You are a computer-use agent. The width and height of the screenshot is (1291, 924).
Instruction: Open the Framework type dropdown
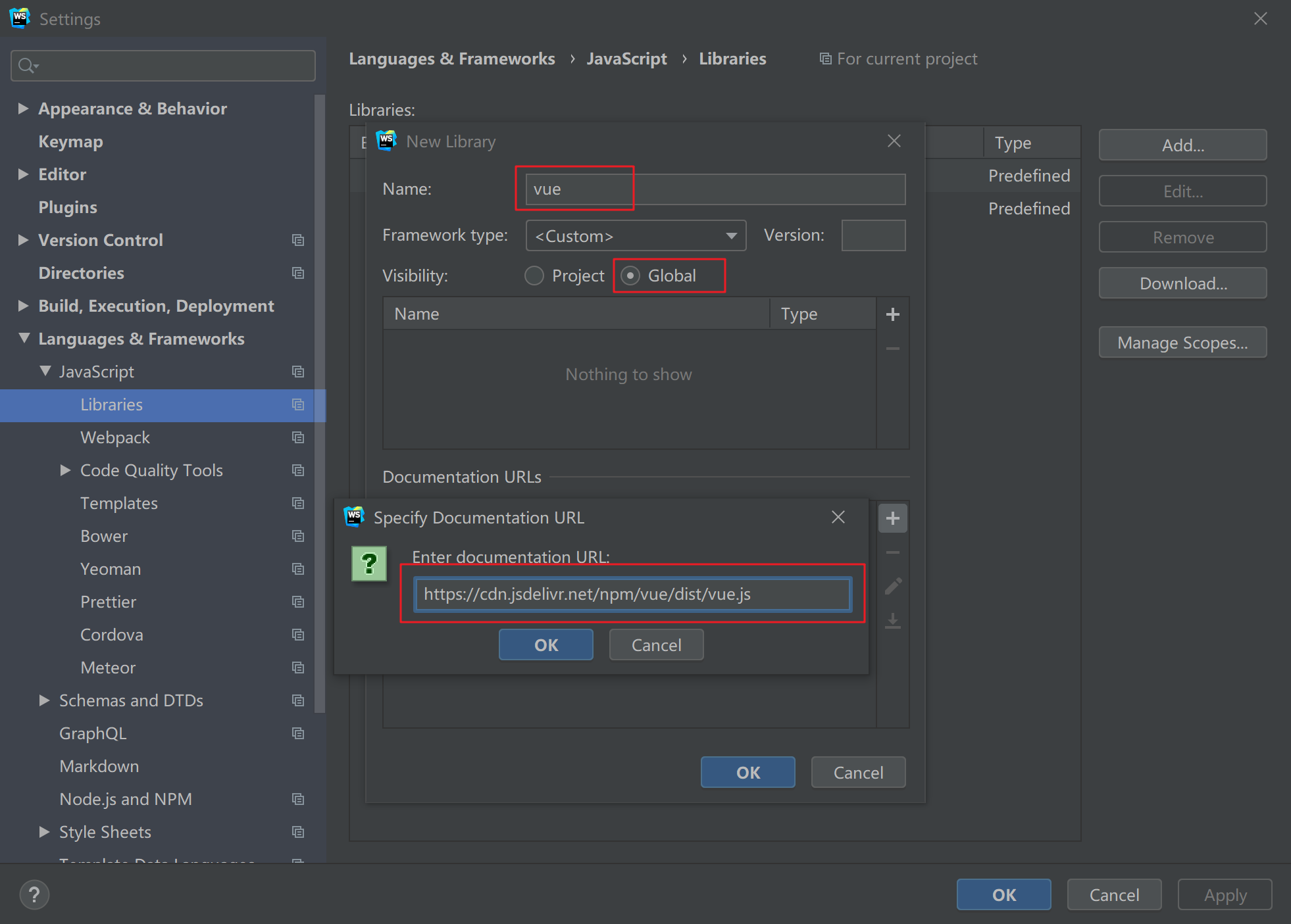(x=636, y=235)
